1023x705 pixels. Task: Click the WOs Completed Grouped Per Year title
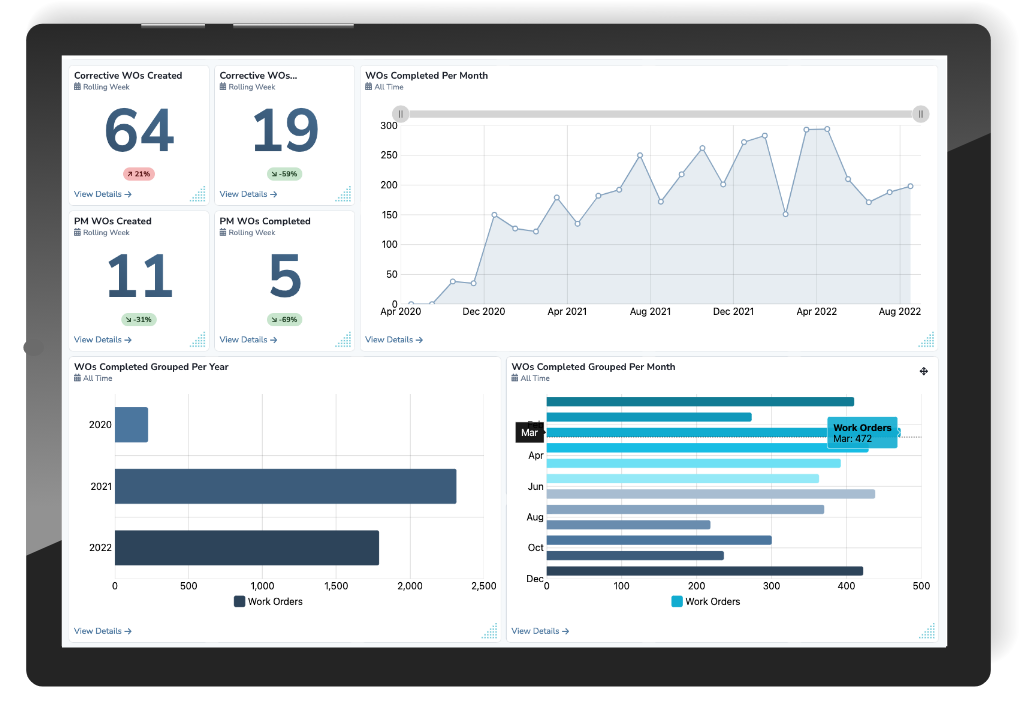point(151,367)
